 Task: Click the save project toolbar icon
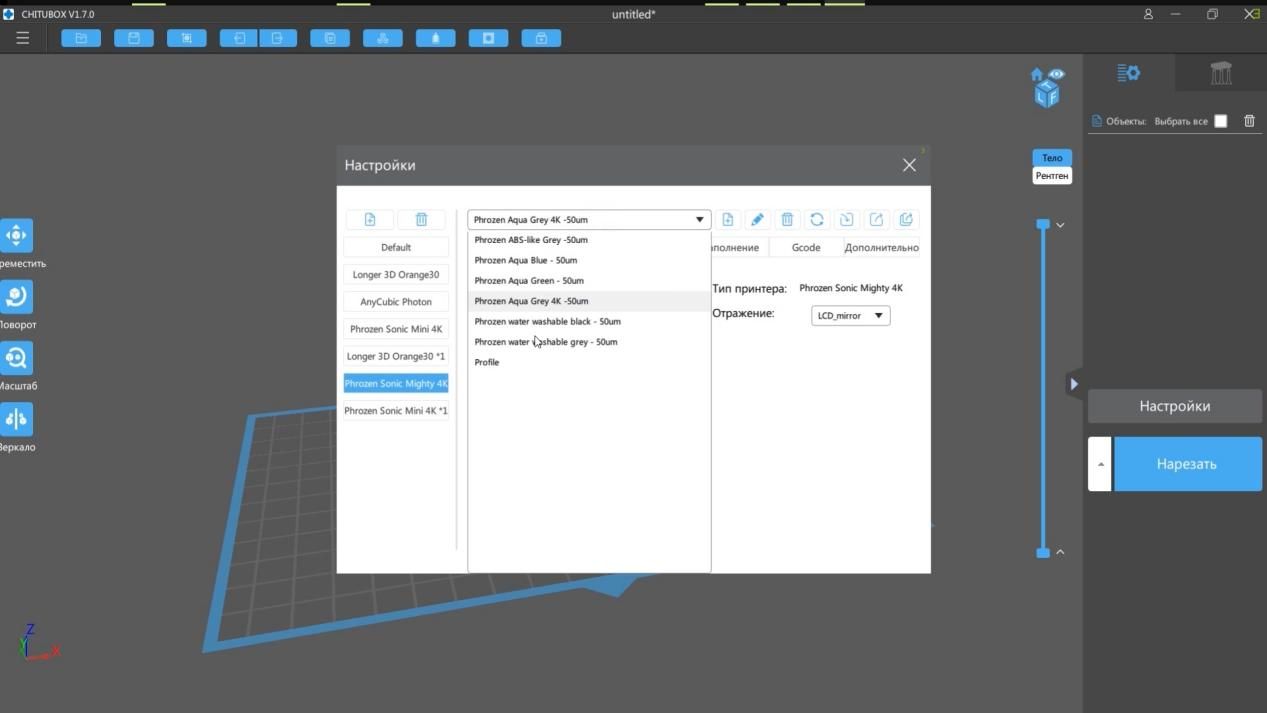(133, 38)
